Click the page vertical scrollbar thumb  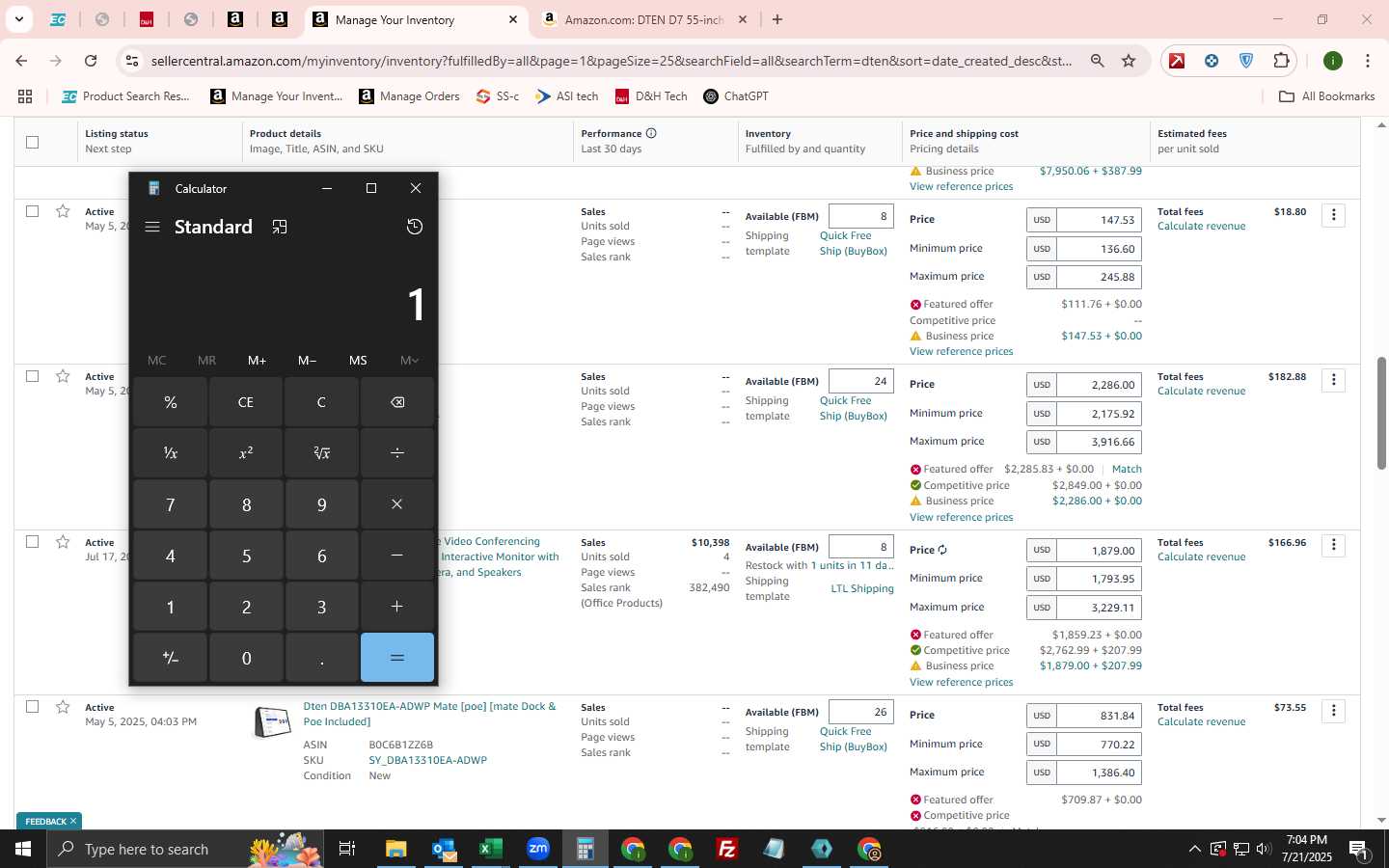(x=1381, y=413)
